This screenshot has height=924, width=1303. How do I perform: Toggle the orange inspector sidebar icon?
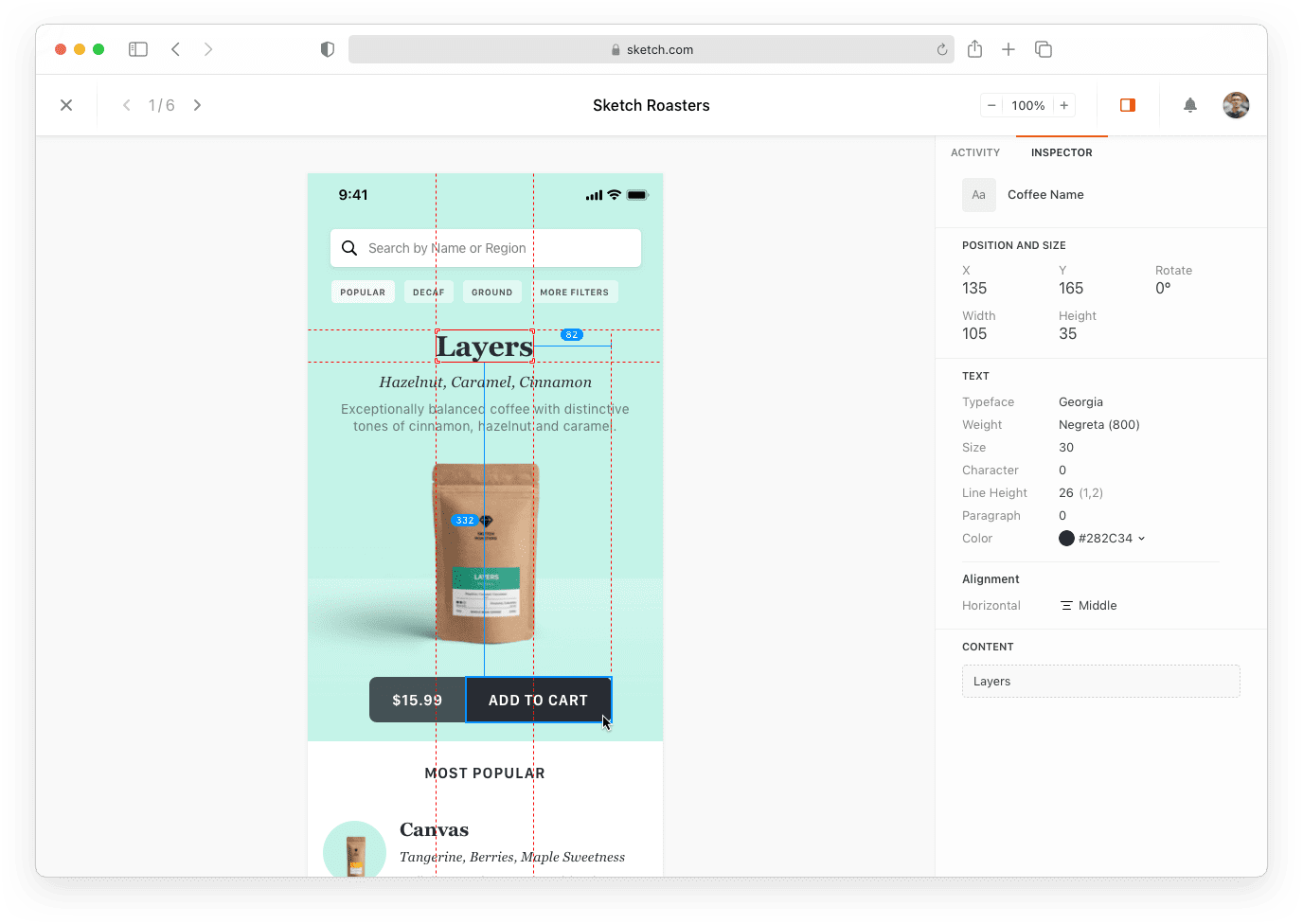(1128, 105)
